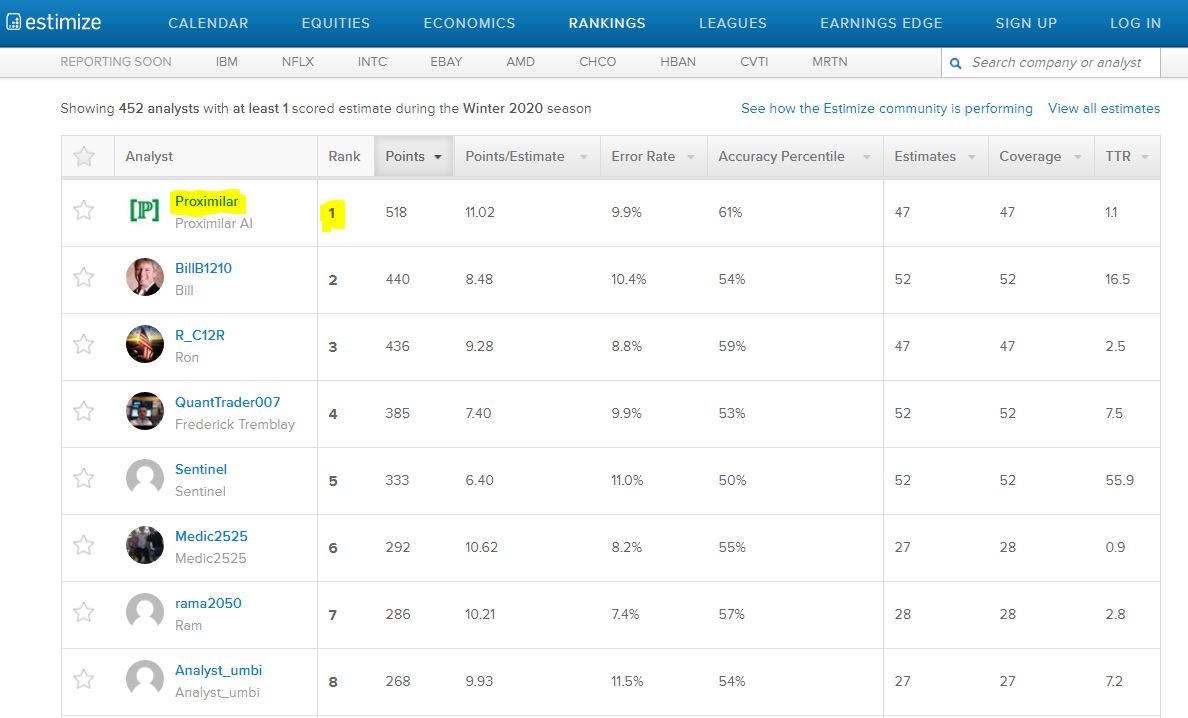
Task: Open CHCO reporting soon ticker
Action: (598, 62)
